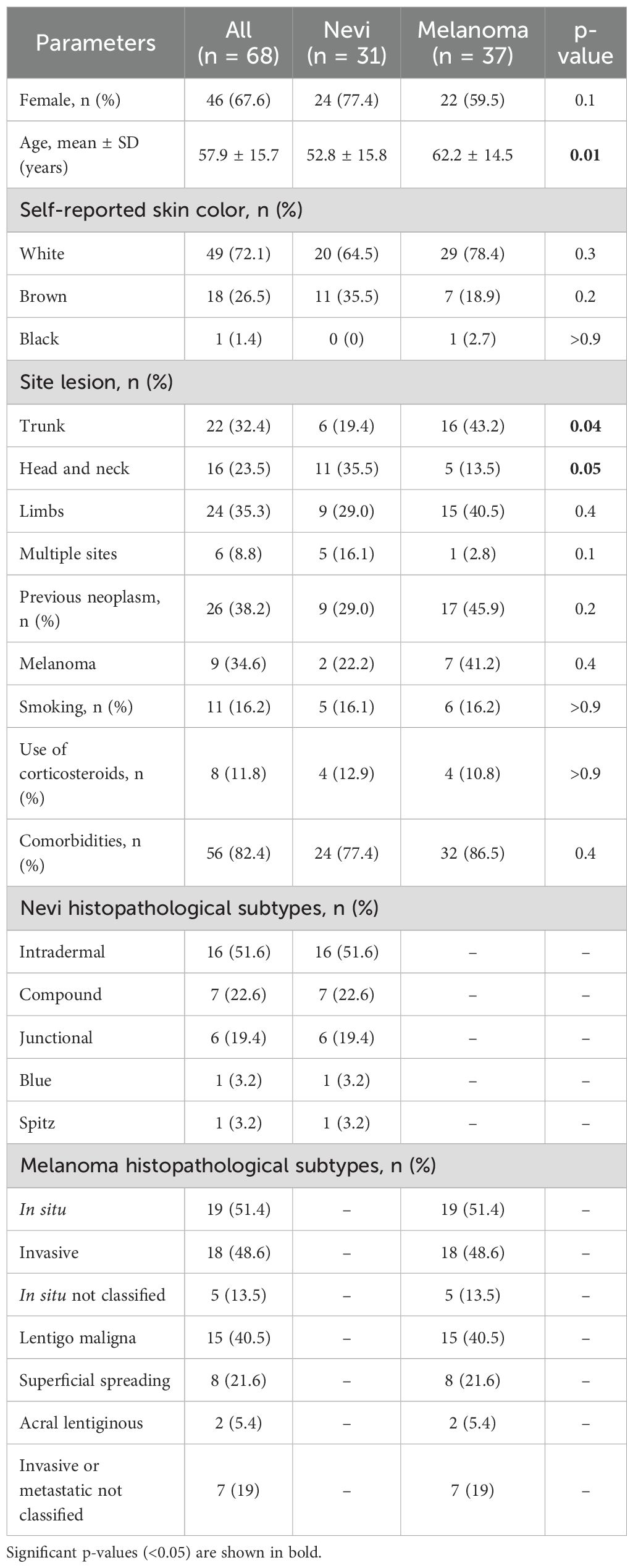
Task: Click the Melanoma histopathological subtypes heading
Action: pos(228,1166)
